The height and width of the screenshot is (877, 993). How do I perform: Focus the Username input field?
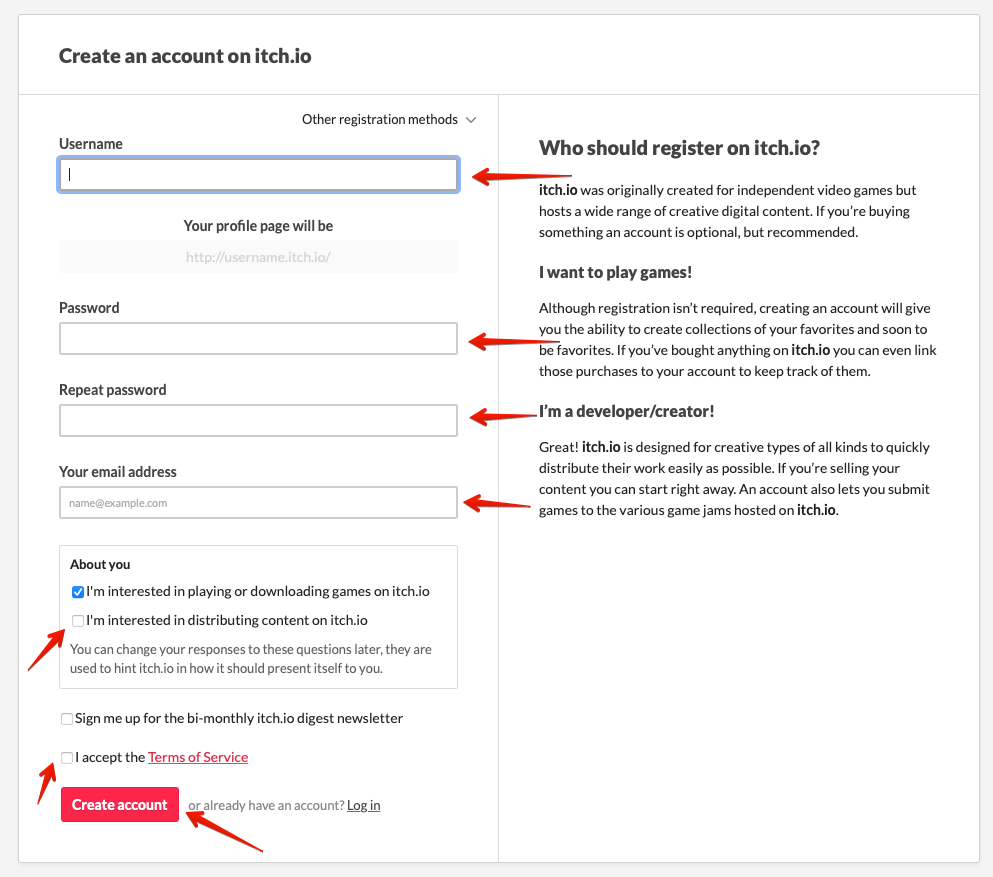click(258, 175)
